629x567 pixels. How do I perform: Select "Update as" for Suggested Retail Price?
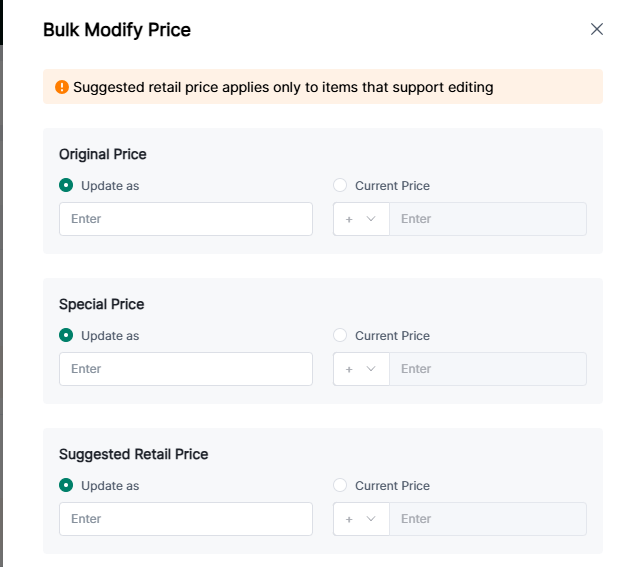click(x=67, y=485)
